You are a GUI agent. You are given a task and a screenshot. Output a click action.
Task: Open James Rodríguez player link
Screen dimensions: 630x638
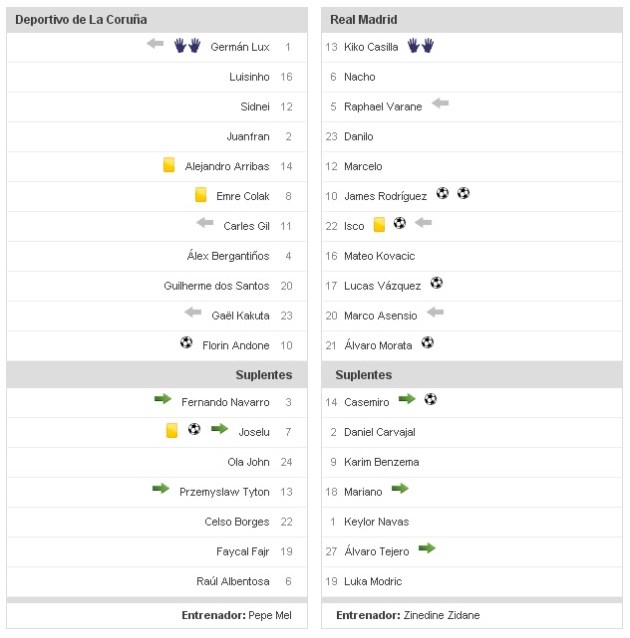click(x=385, y=196)
